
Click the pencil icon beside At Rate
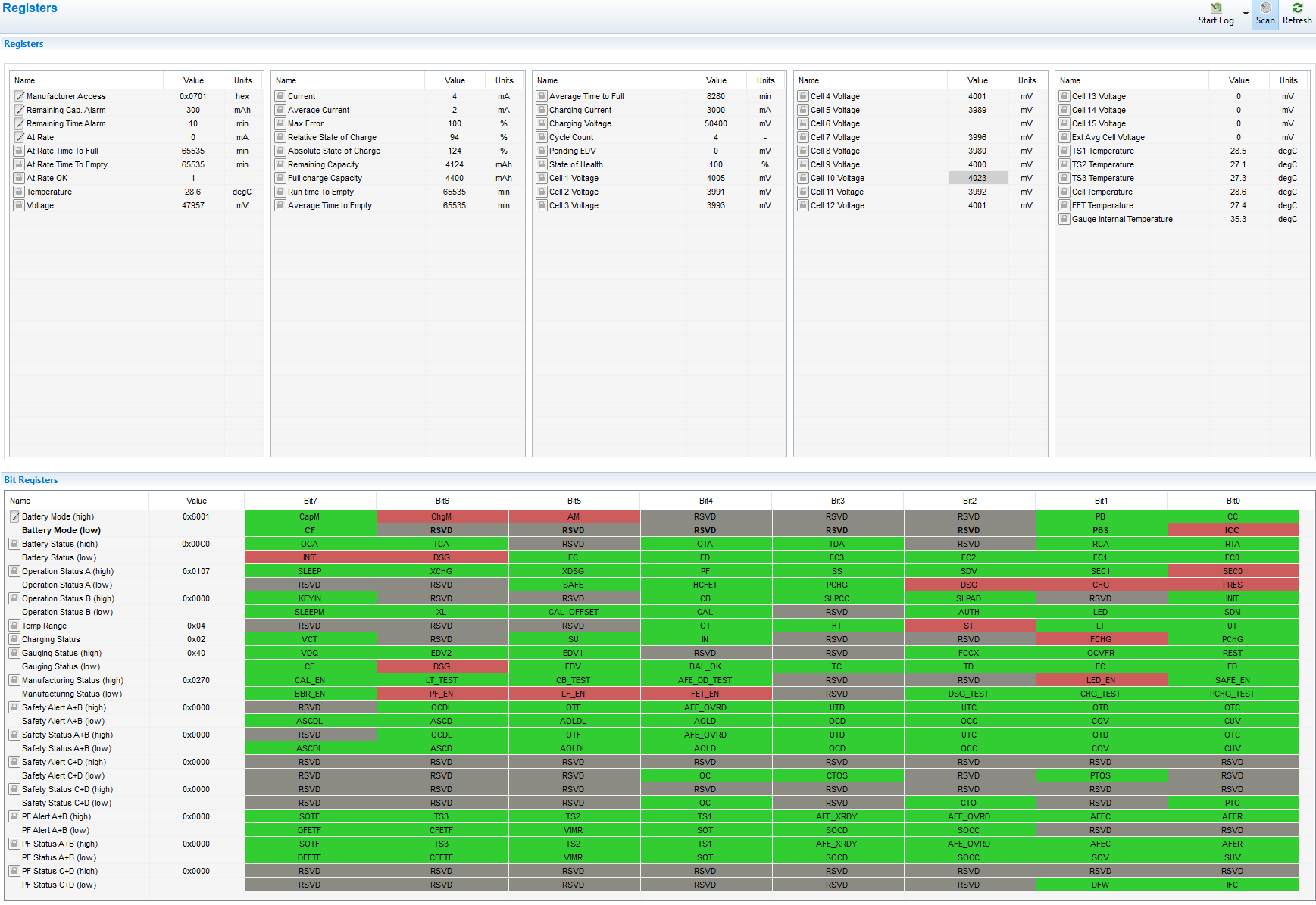(x=20, y=137)
